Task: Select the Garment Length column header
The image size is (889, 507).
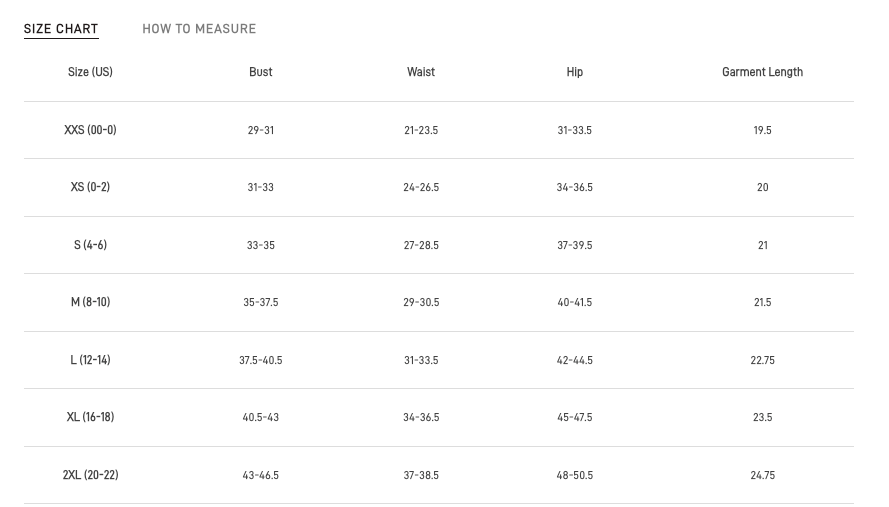Action: click(x=762, y=72)
